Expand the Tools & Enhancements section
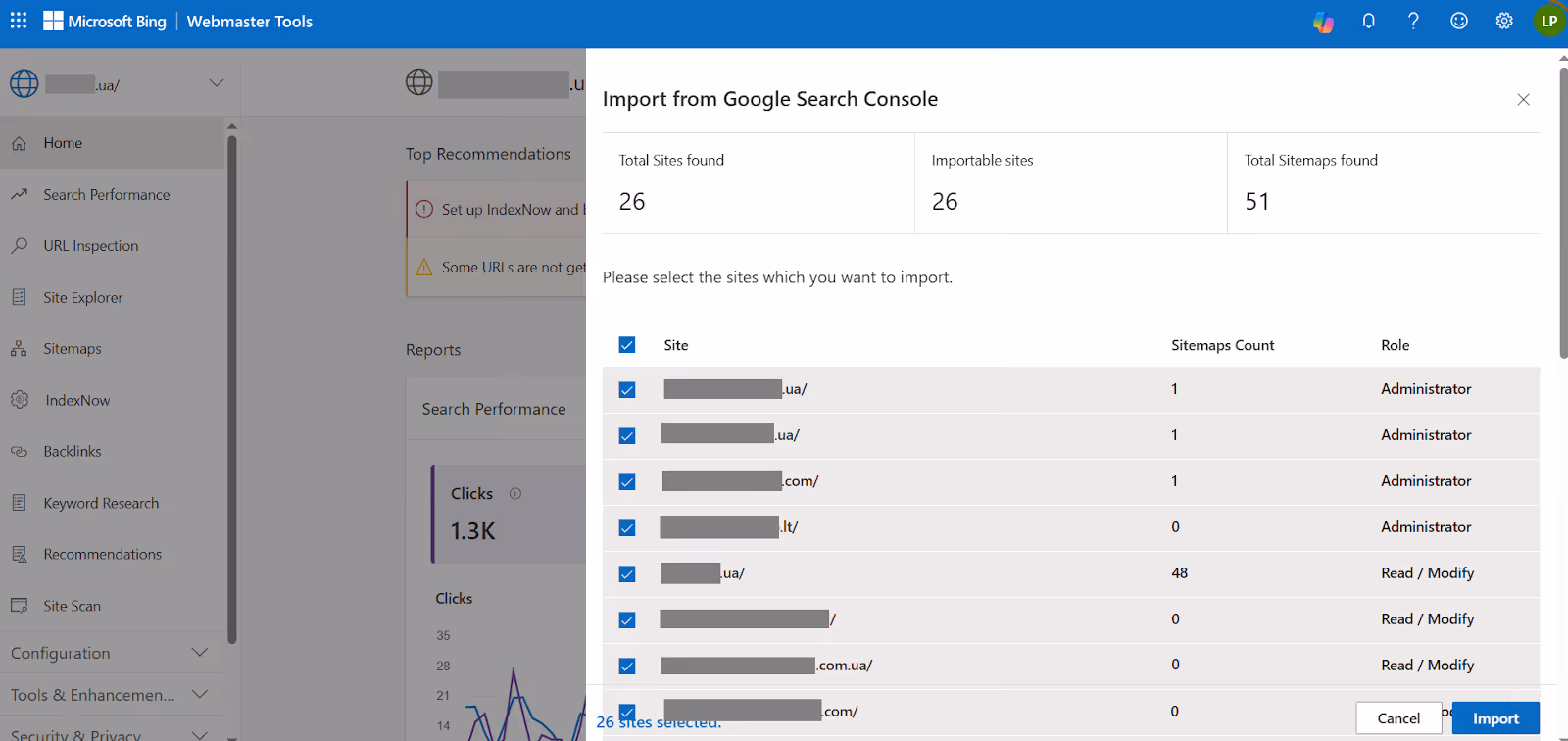 click(x=200, y=695)
